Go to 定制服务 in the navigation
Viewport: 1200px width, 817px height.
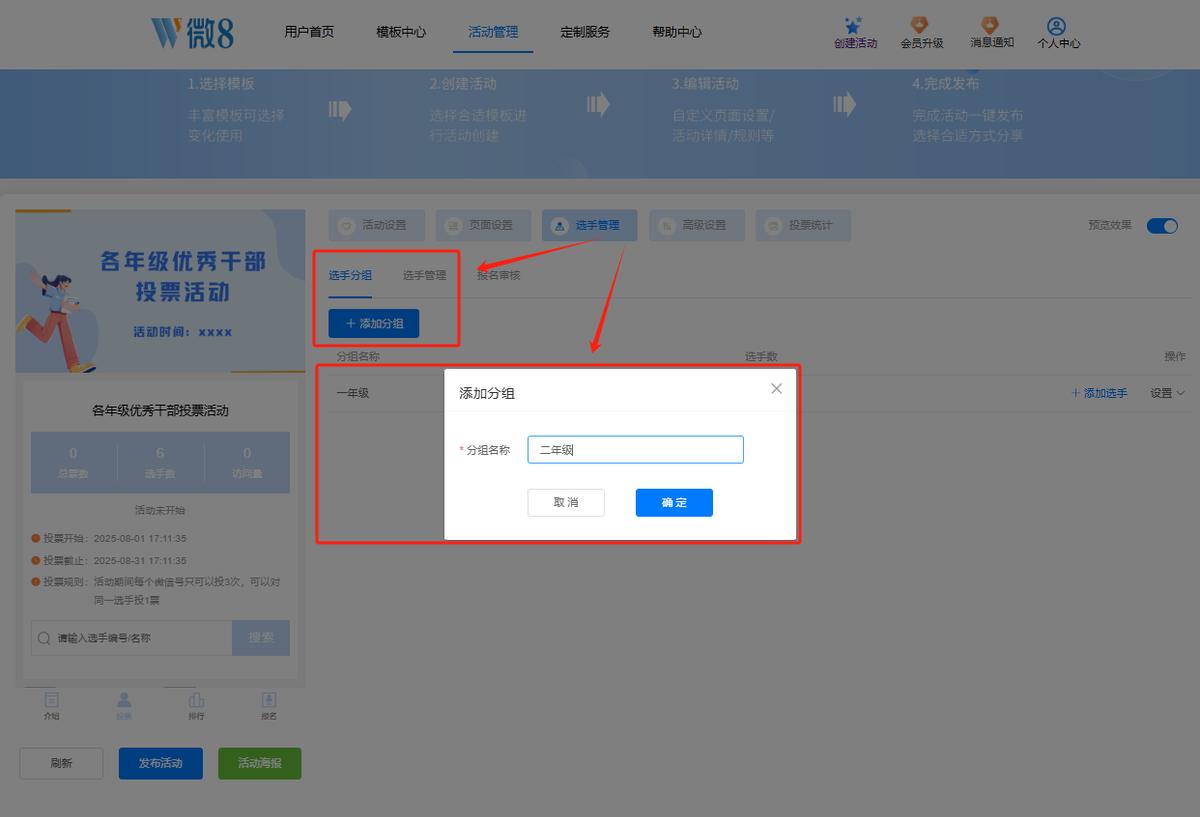(585, 32)
